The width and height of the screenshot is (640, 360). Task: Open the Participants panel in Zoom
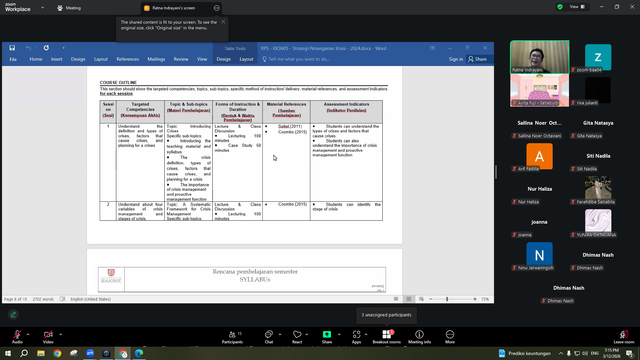(x=232, y=337)
